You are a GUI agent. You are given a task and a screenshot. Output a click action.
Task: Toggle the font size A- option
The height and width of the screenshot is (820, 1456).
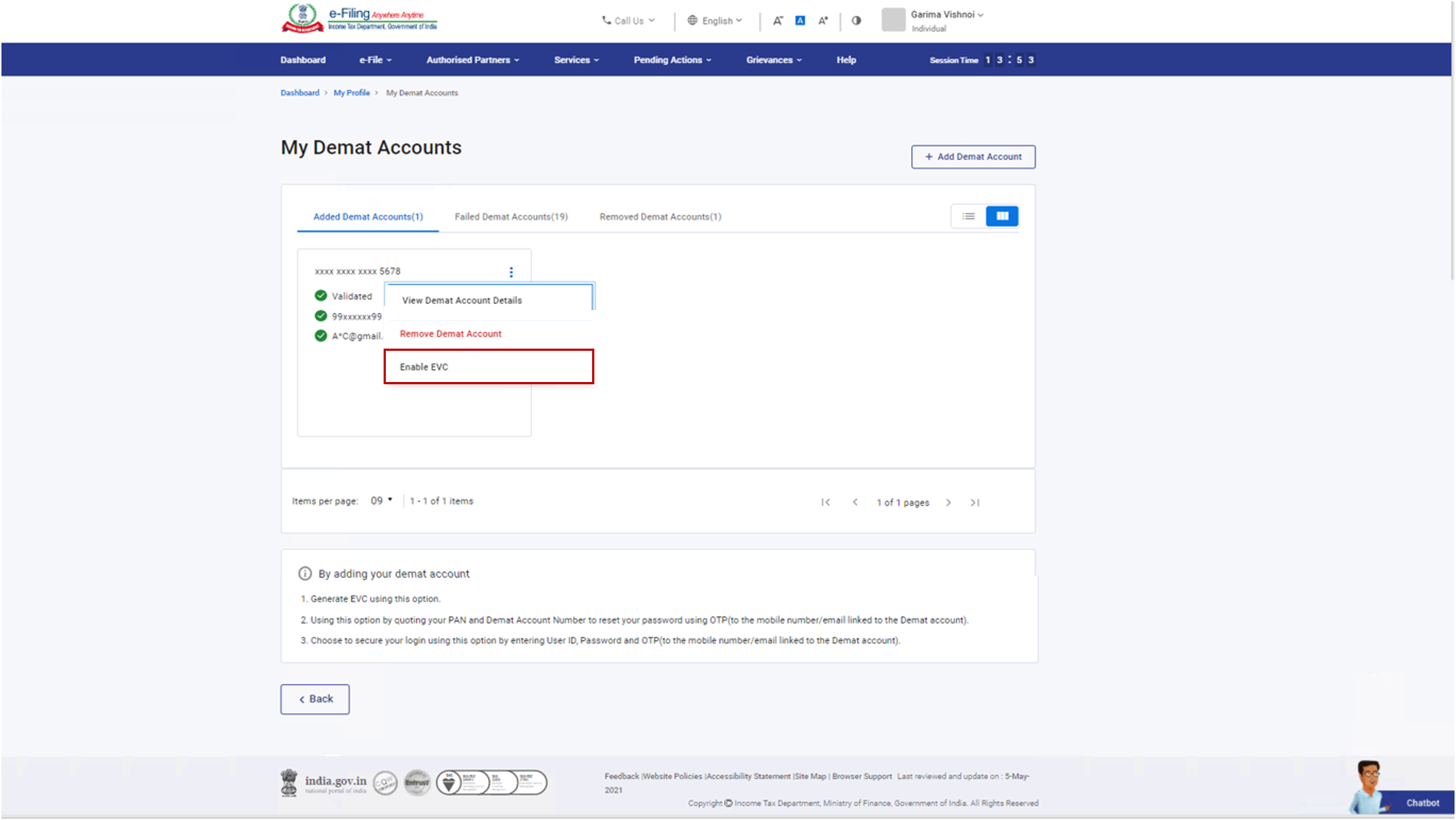(778, 20)
